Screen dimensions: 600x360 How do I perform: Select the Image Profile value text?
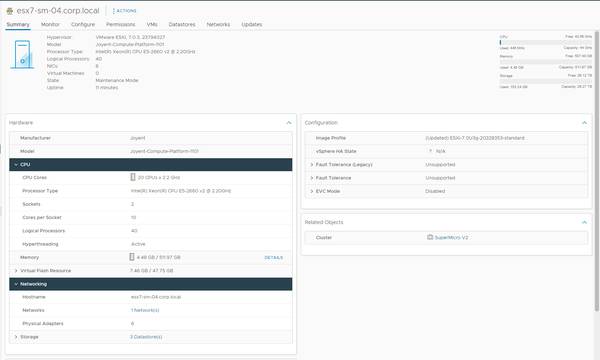(475, 138)
